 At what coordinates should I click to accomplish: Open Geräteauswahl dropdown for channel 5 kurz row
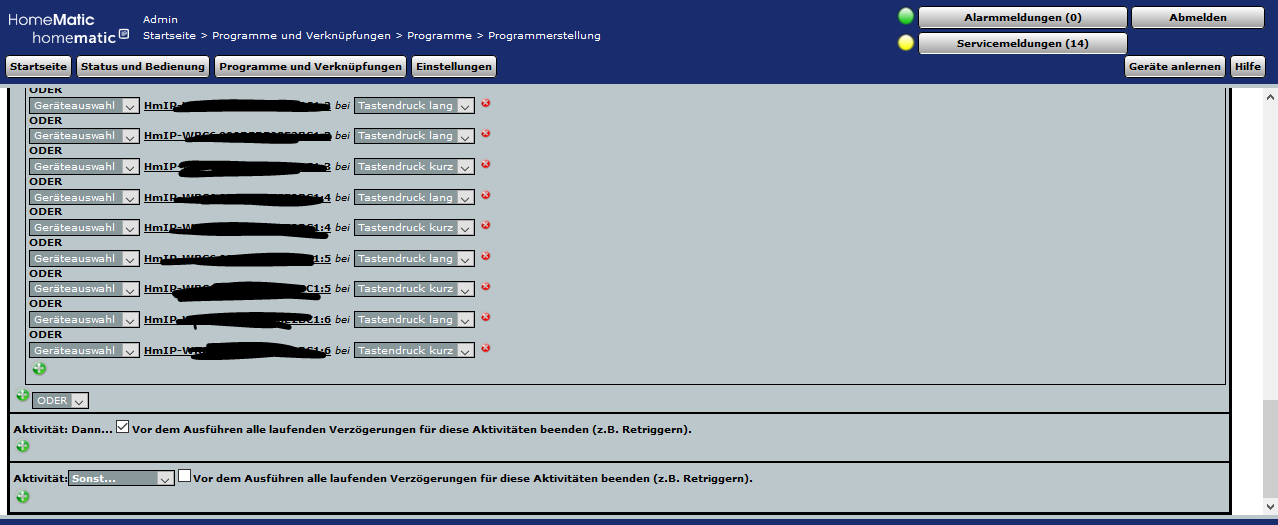coord(84,289)
